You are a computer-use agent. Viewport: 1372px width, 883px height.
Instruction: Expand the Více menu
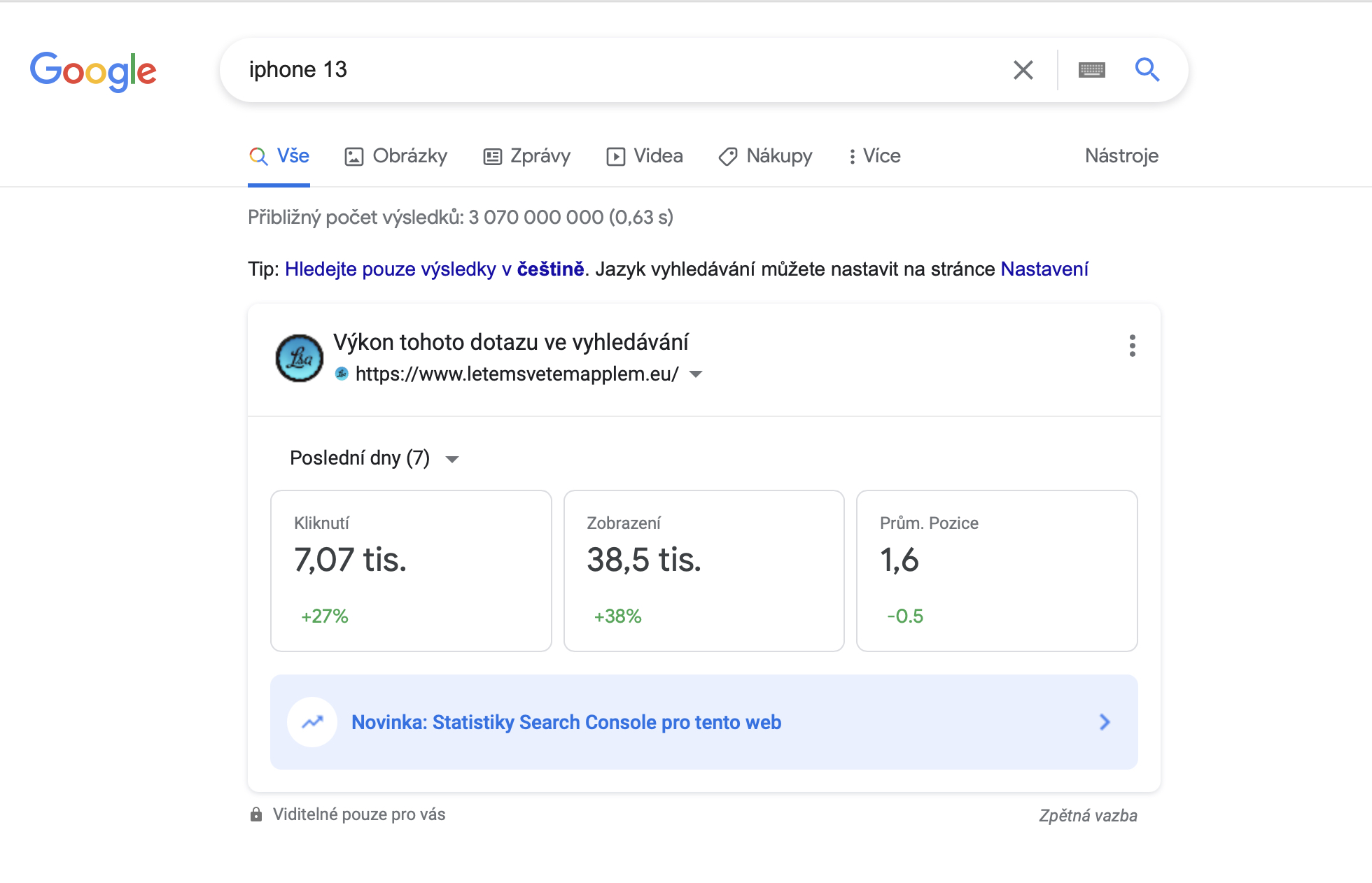[x=874, y=156]
